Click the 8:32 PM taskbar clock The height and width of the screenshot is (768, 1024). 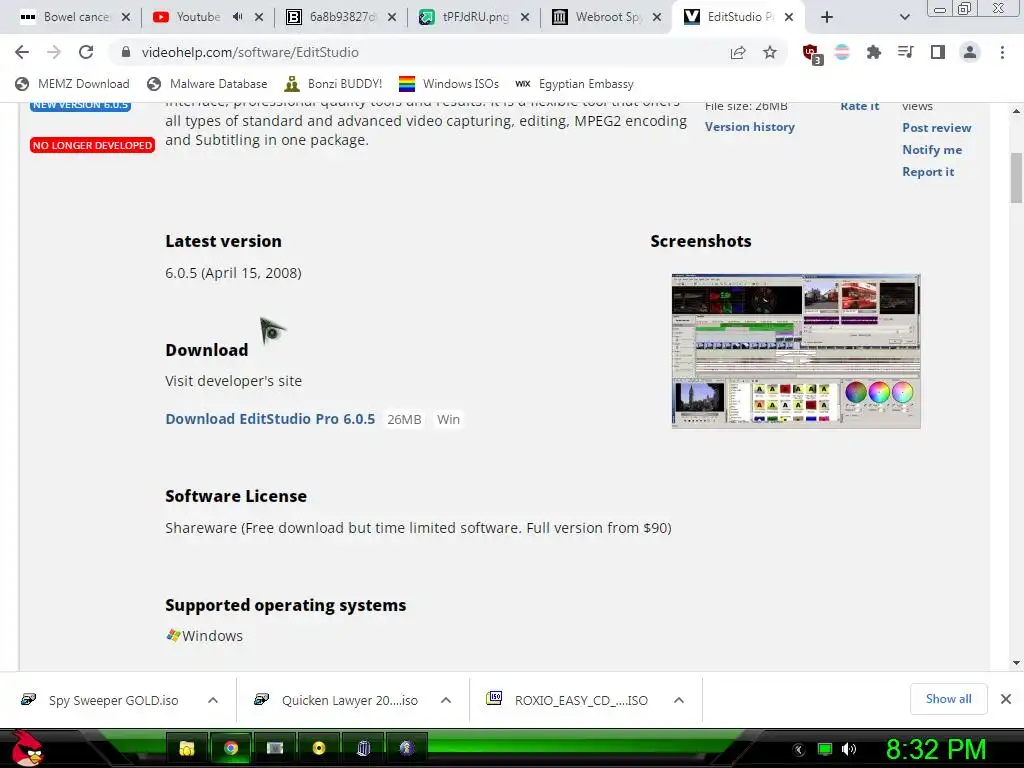(935, 749)
